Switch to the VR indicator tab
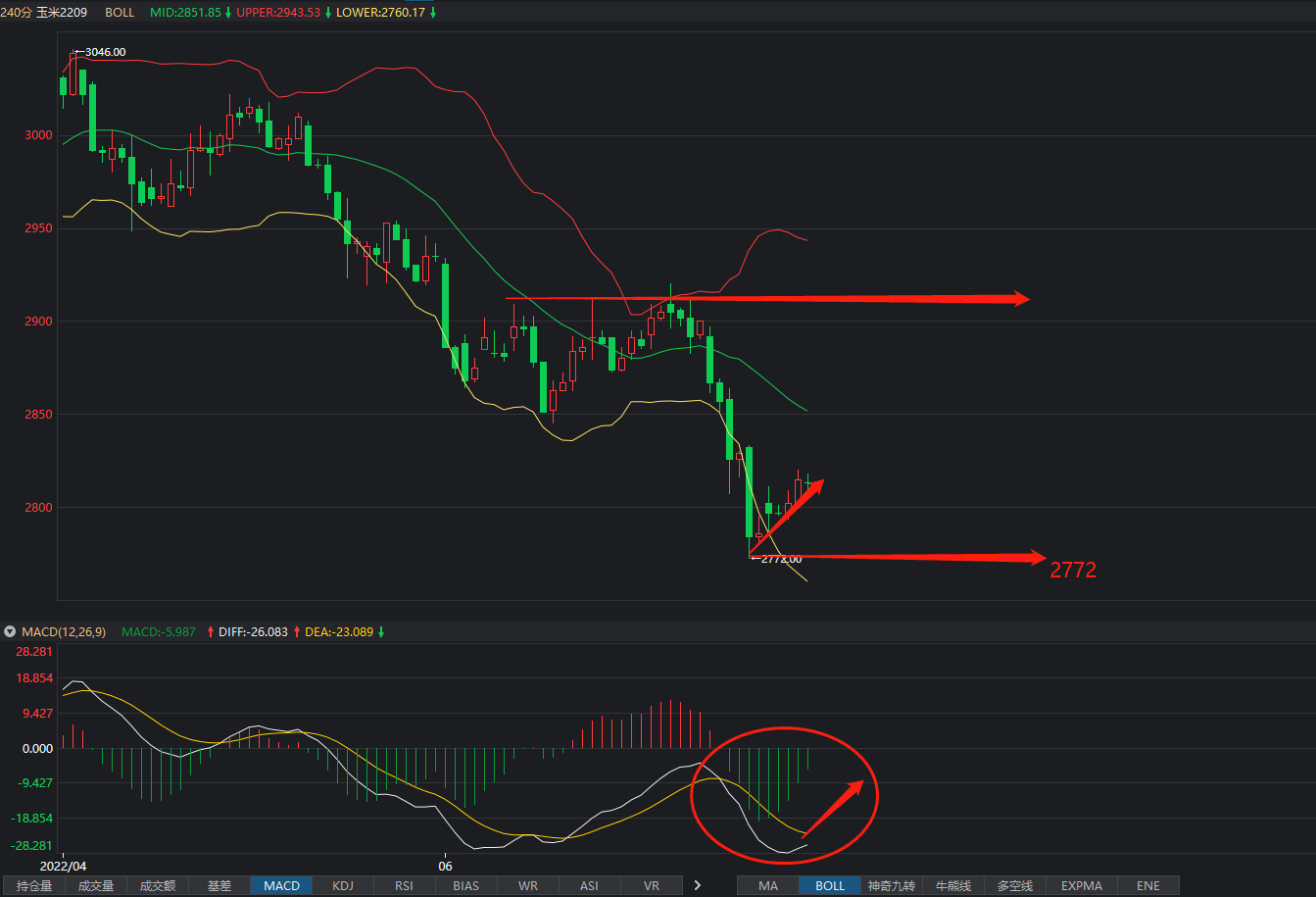Screen dimensions: 1316x897 click(652, 885)
